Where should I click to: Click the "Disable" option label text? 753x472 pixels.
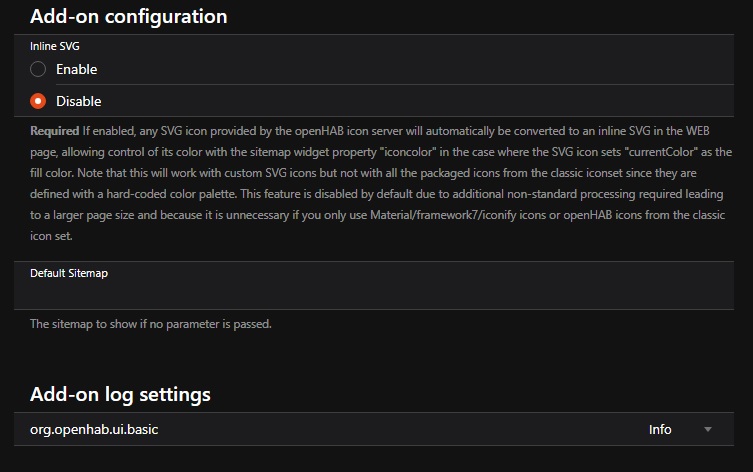79,101
